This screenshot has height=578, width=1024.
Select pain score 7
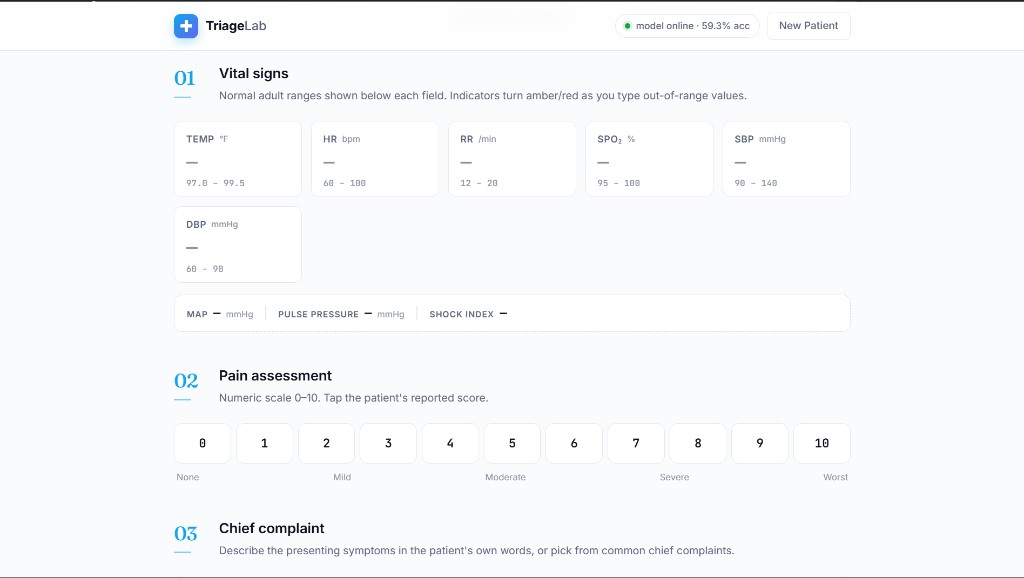tap(636, 443)
